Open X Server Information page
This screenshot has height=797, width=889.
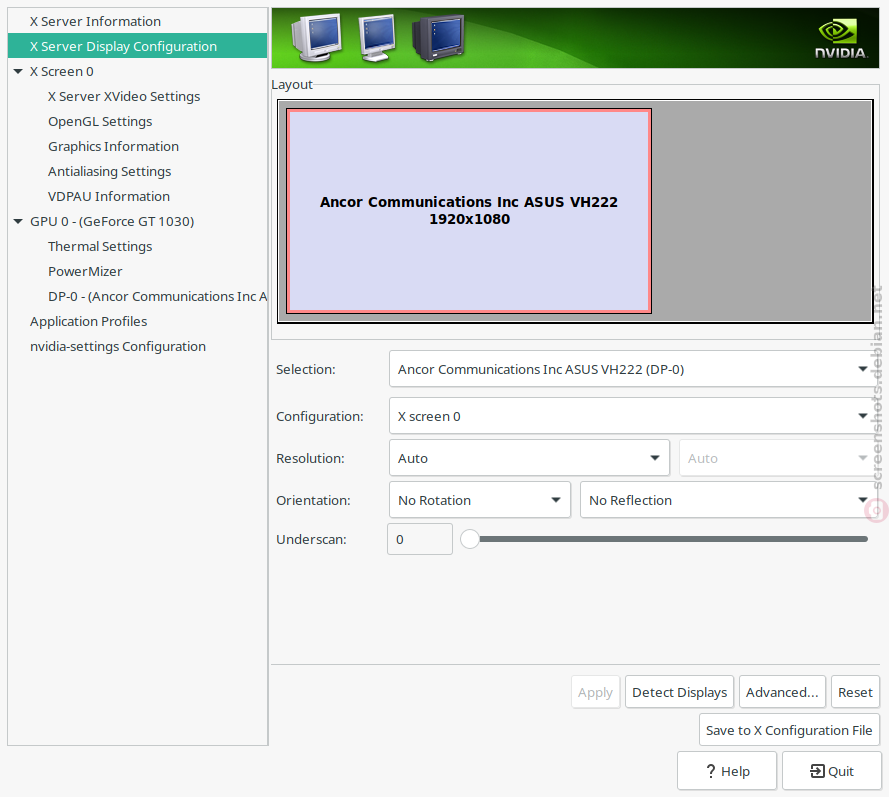pos(137,22)
